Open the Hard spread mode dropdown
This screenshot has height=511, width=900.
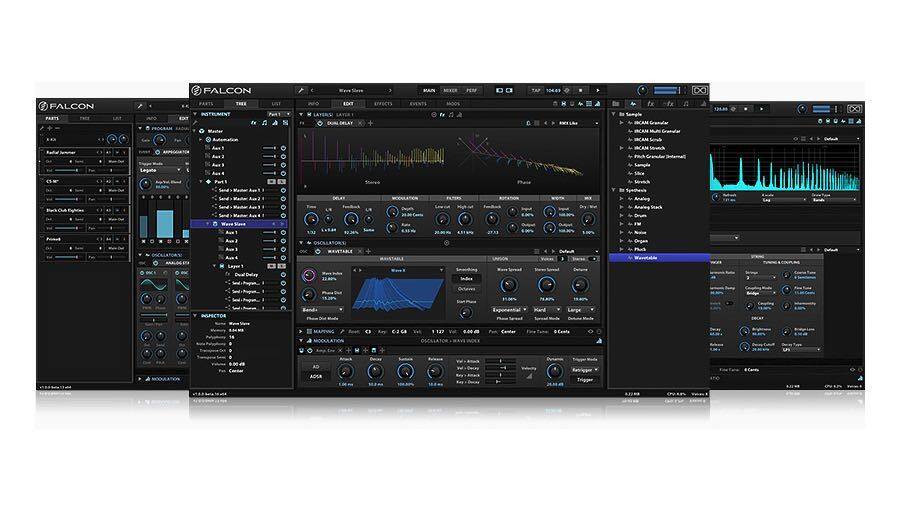pos(546,310)
